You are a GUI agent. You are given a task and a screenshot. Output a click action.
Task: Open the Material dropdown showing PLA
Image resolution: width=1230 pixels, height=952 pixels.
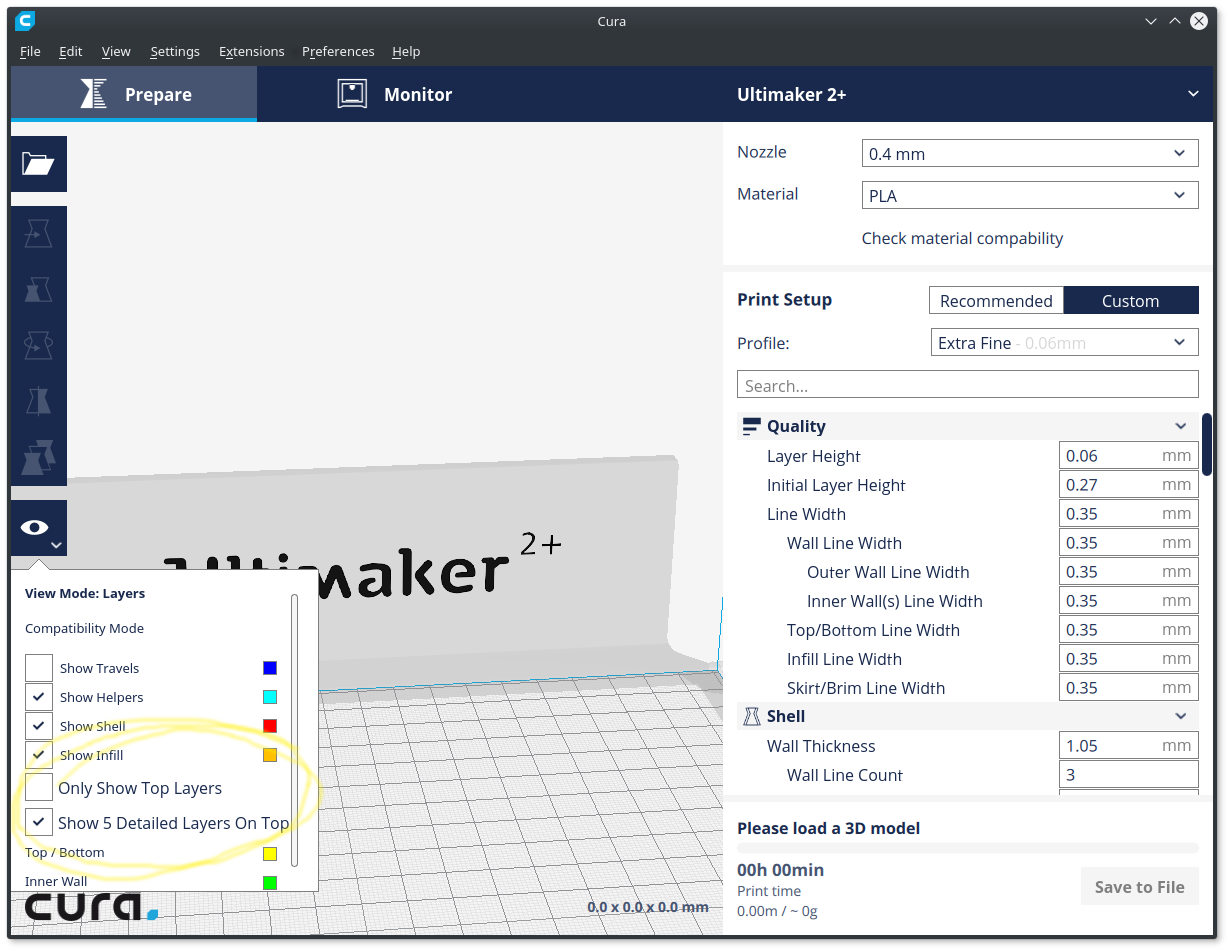pos(1030,195)
